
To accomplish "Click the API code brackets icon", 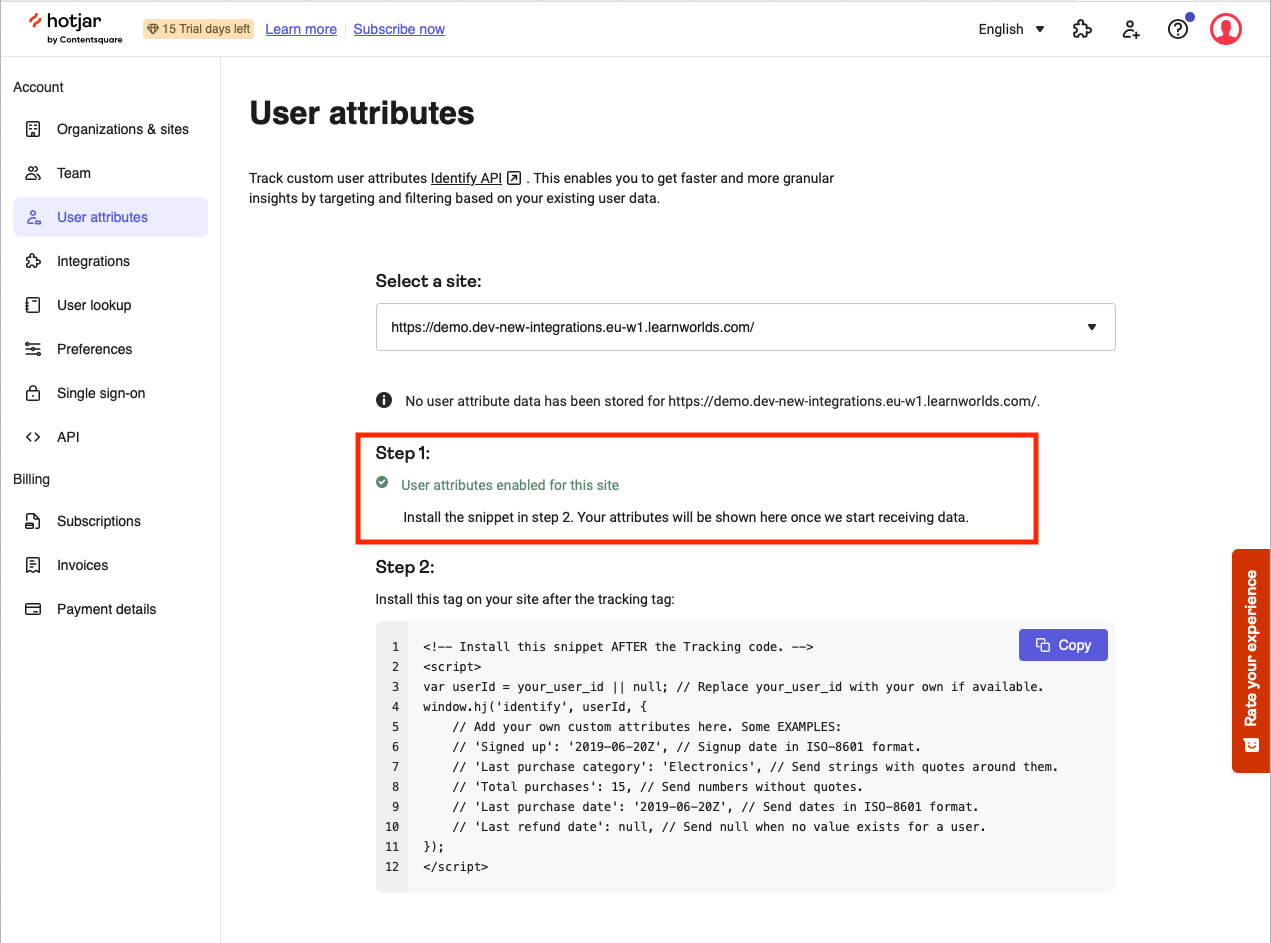I will coord(33,437).
